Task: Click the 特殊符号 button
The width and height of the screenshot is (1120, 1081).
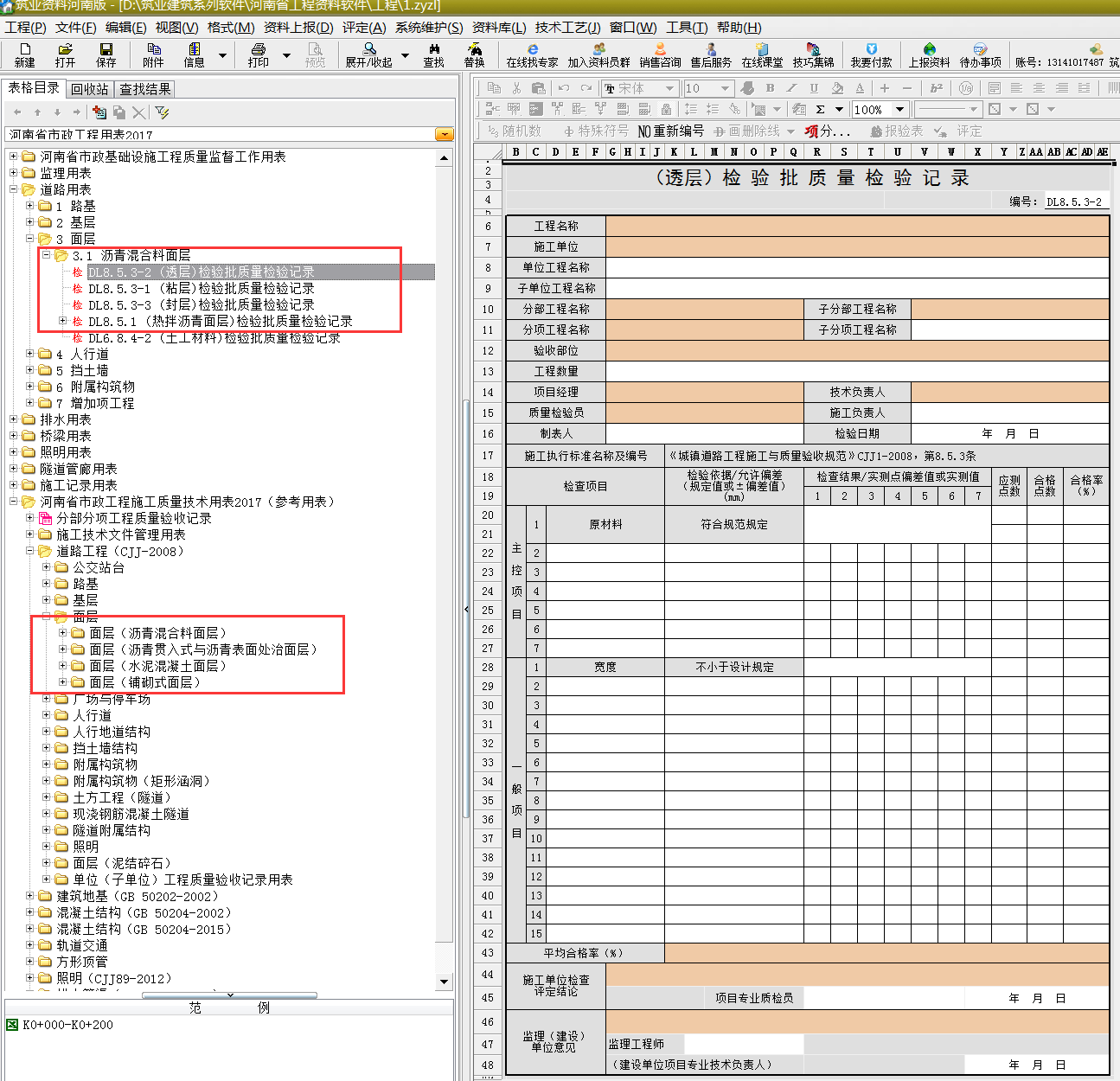Action: [595, 131]
